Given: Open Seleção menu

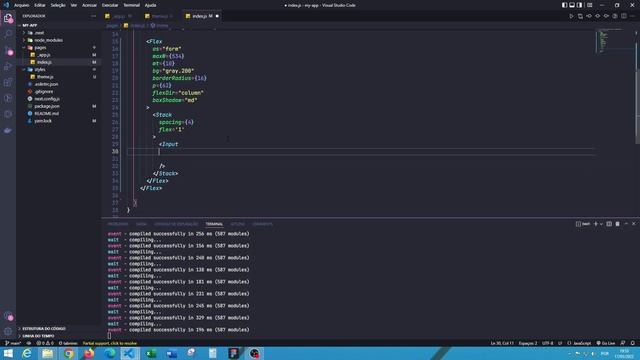Looking at the screenshot, I should tap(58, 5).
